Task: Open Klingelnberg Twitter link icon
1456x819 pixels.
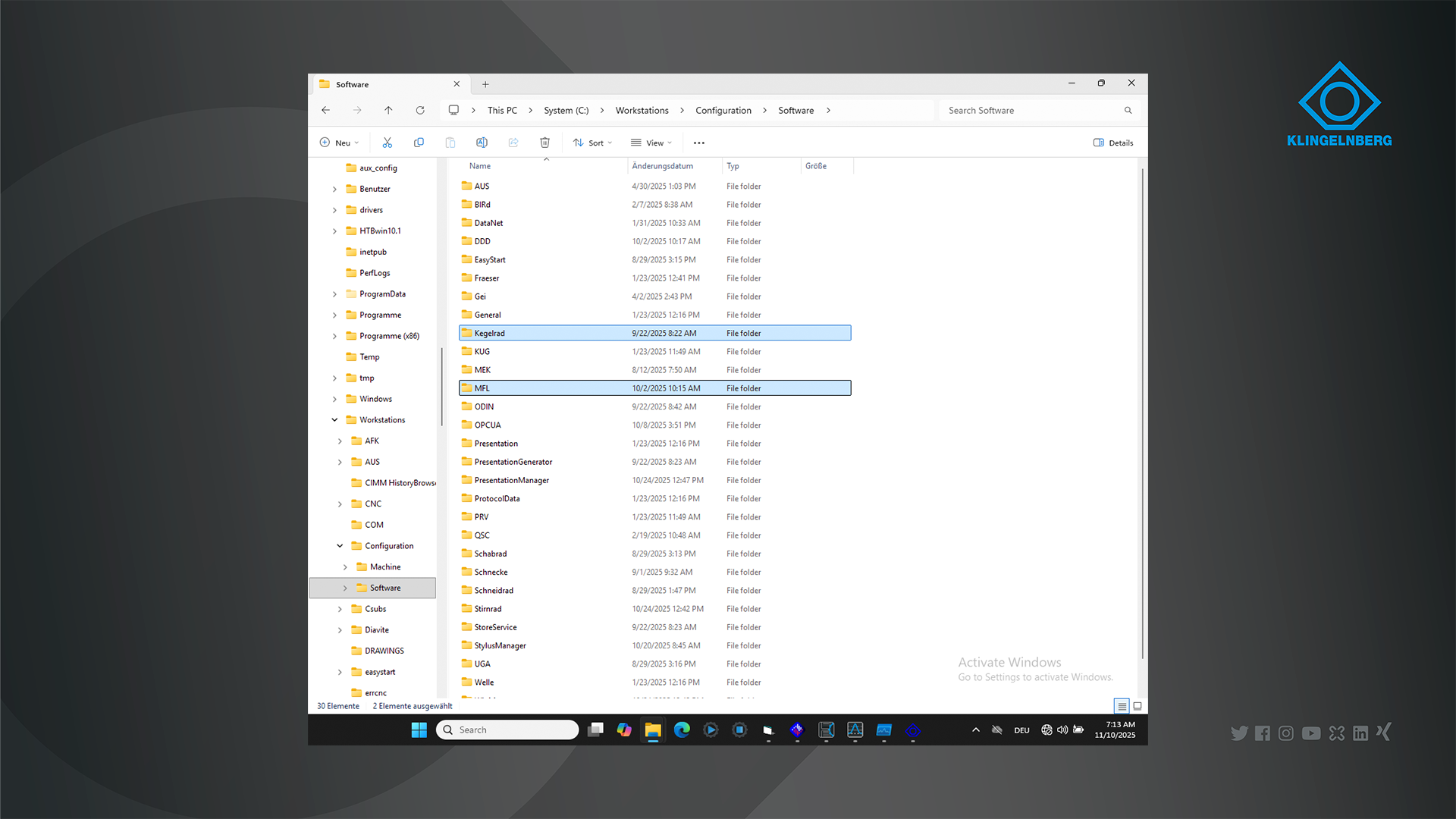Action: point(1239,733)
